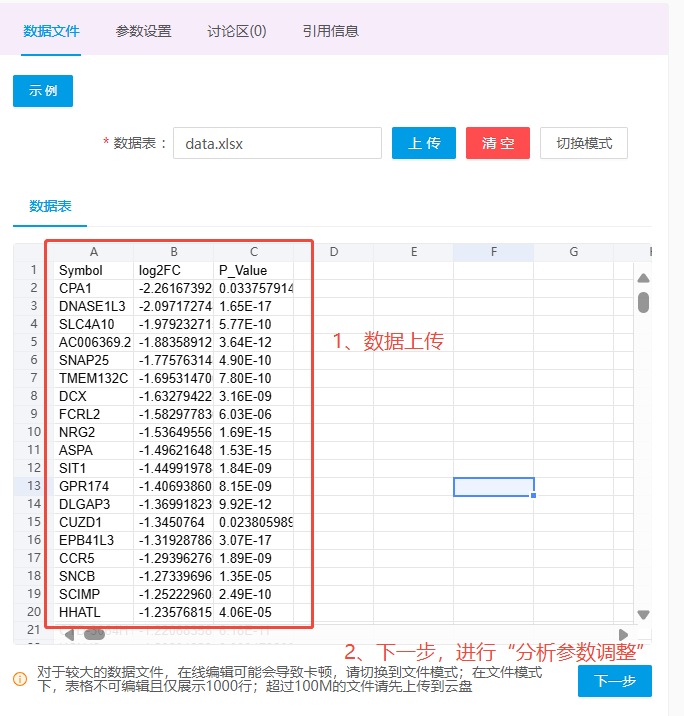
Task: Click the horizontal scrollbar thumb
Action: (95, 634)
